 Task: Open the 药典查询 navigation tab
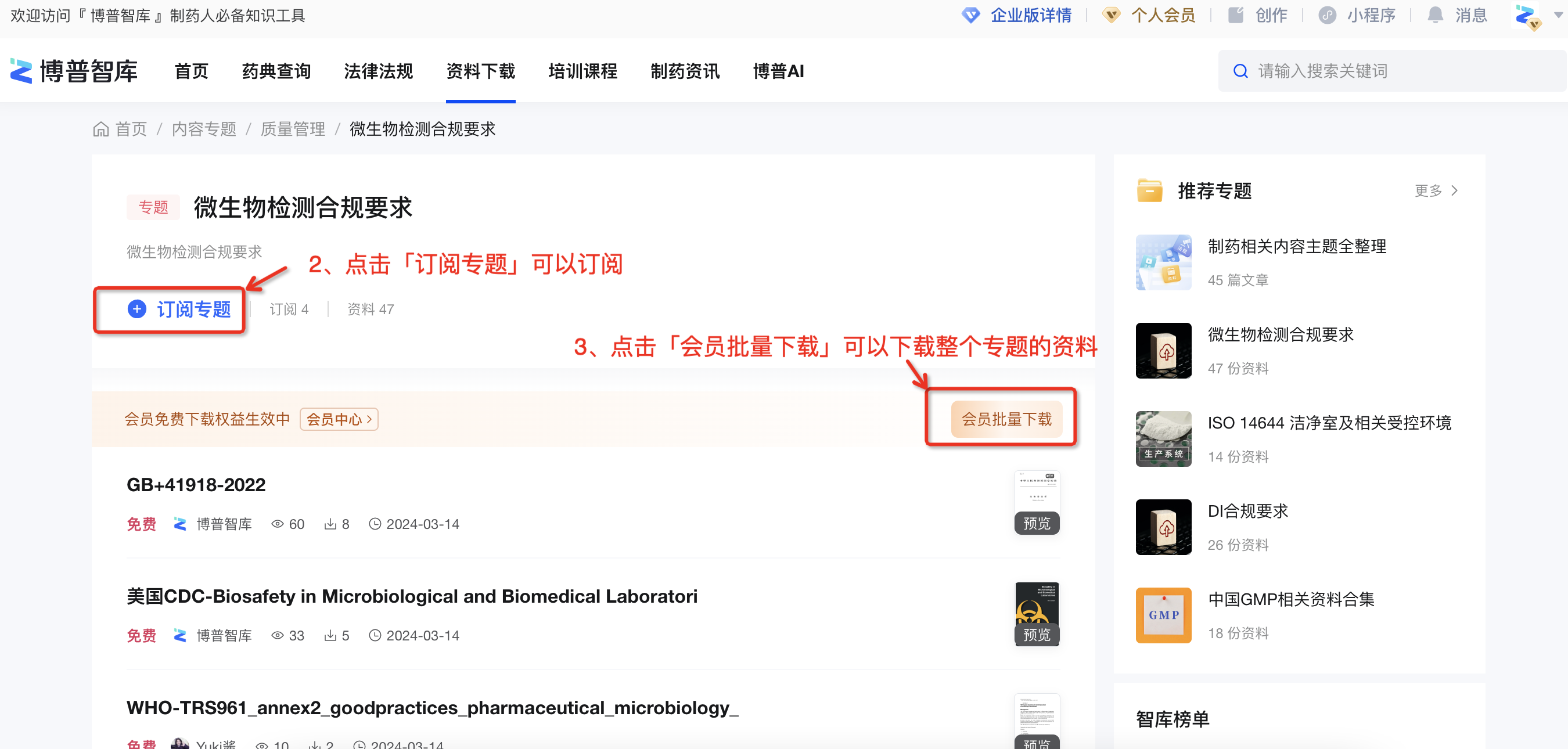tap(276, 71)
